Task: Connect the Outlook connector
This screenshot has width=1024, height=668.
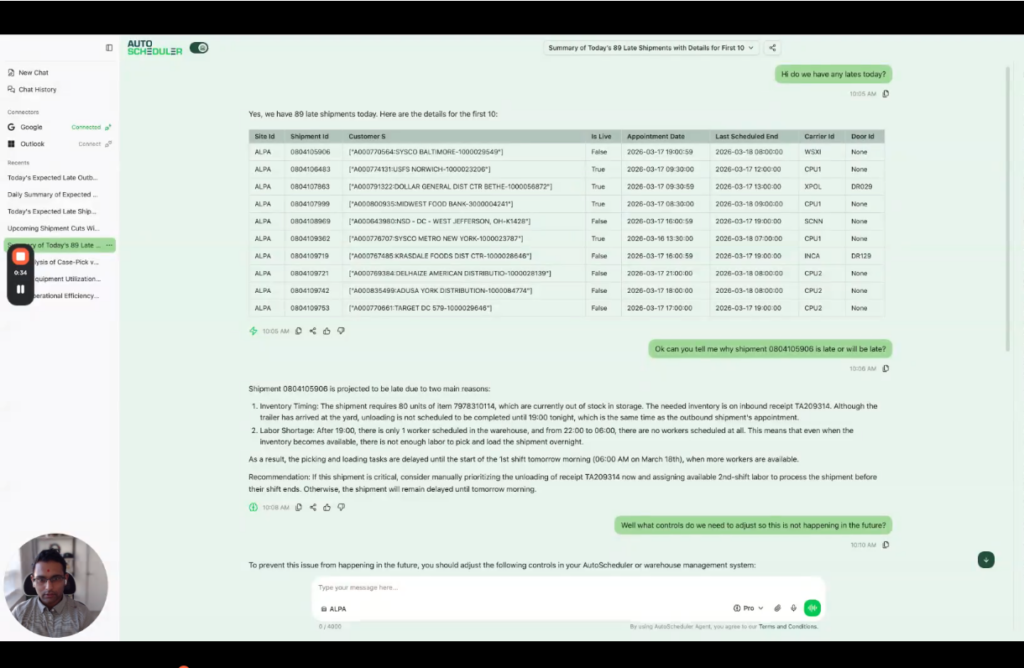Action: tap(90, 144)
